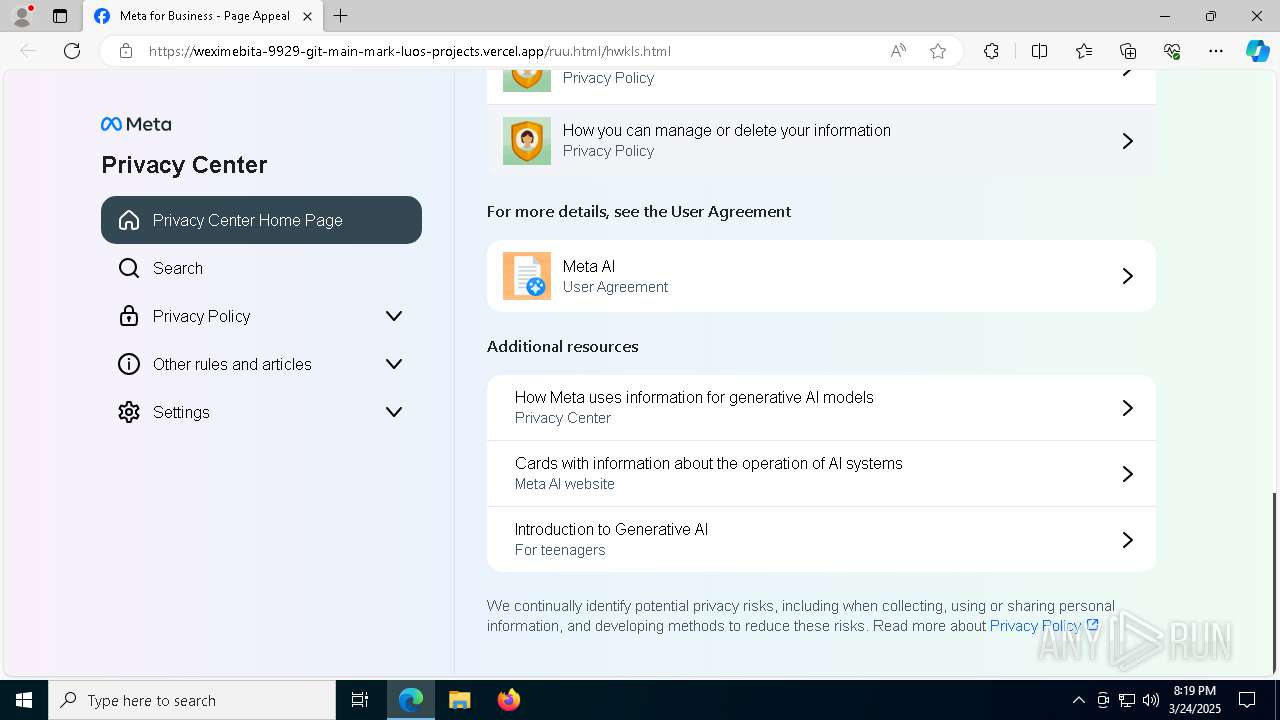Open Edge Settings and more menu
The height and width of the screenshot is (720, 1280).
(1216, 51)
